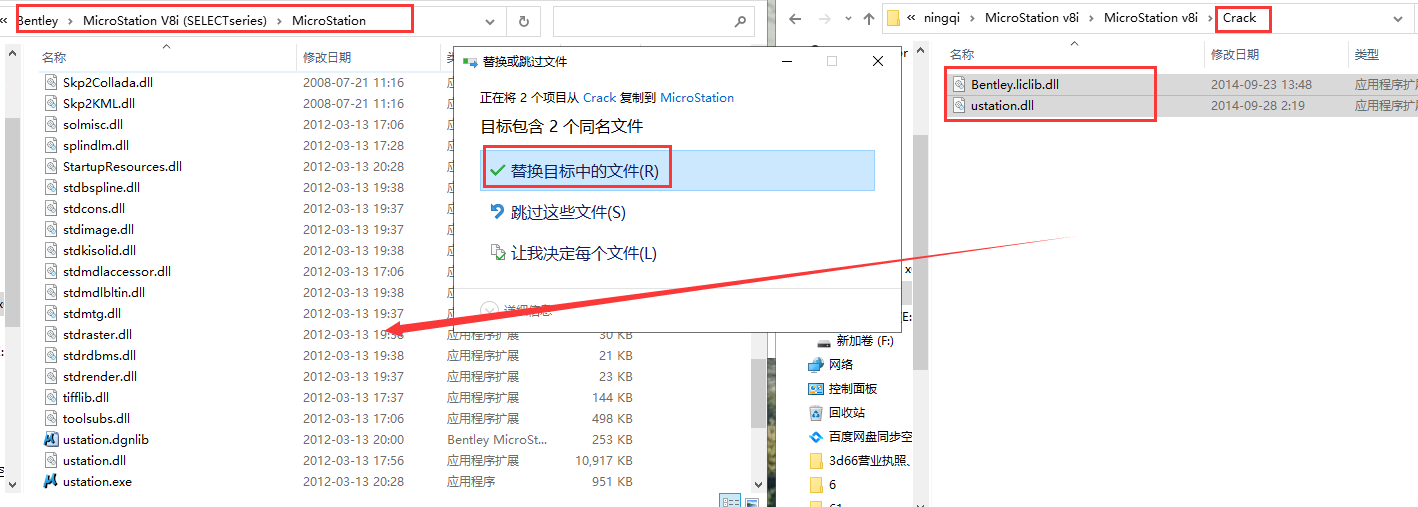Sort by Name column in the left window
The image size is (1418, 507).
54,58
